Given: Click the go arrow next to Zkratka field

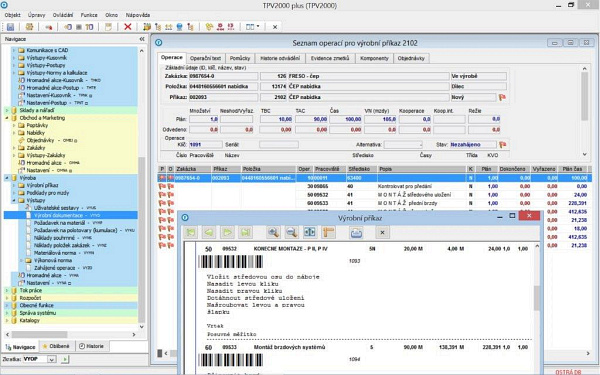Looking at the screenshot, I should point(65,359).
